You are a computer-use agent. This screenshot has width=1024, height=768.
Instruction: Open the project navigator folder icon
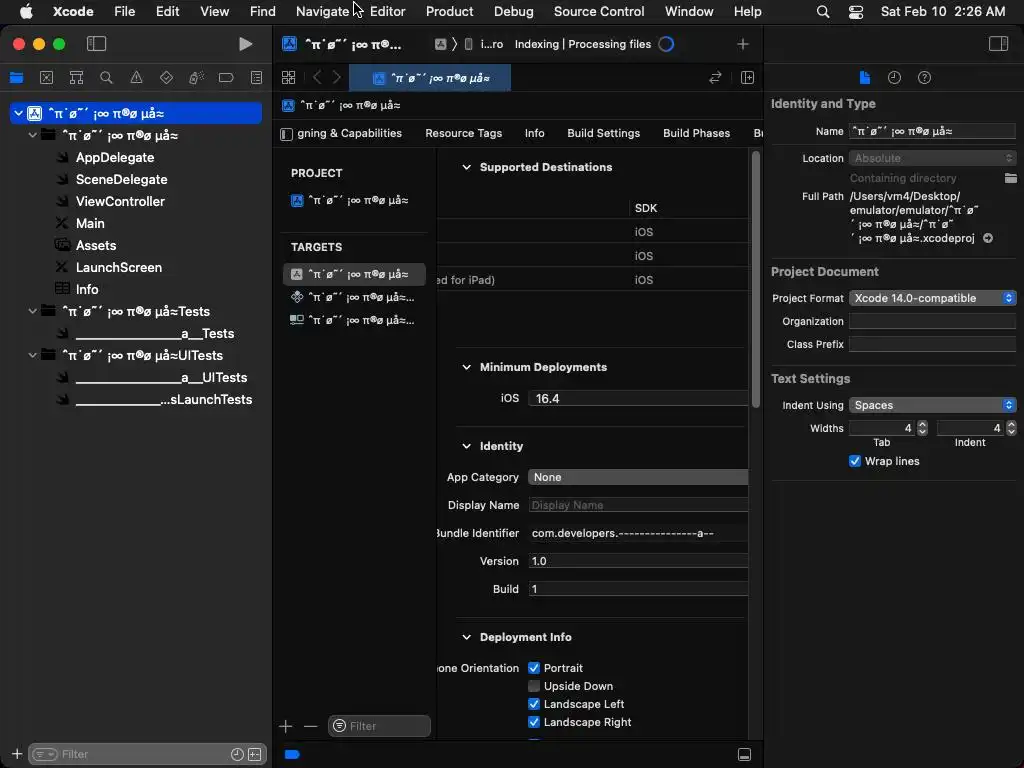pos(16,78)
